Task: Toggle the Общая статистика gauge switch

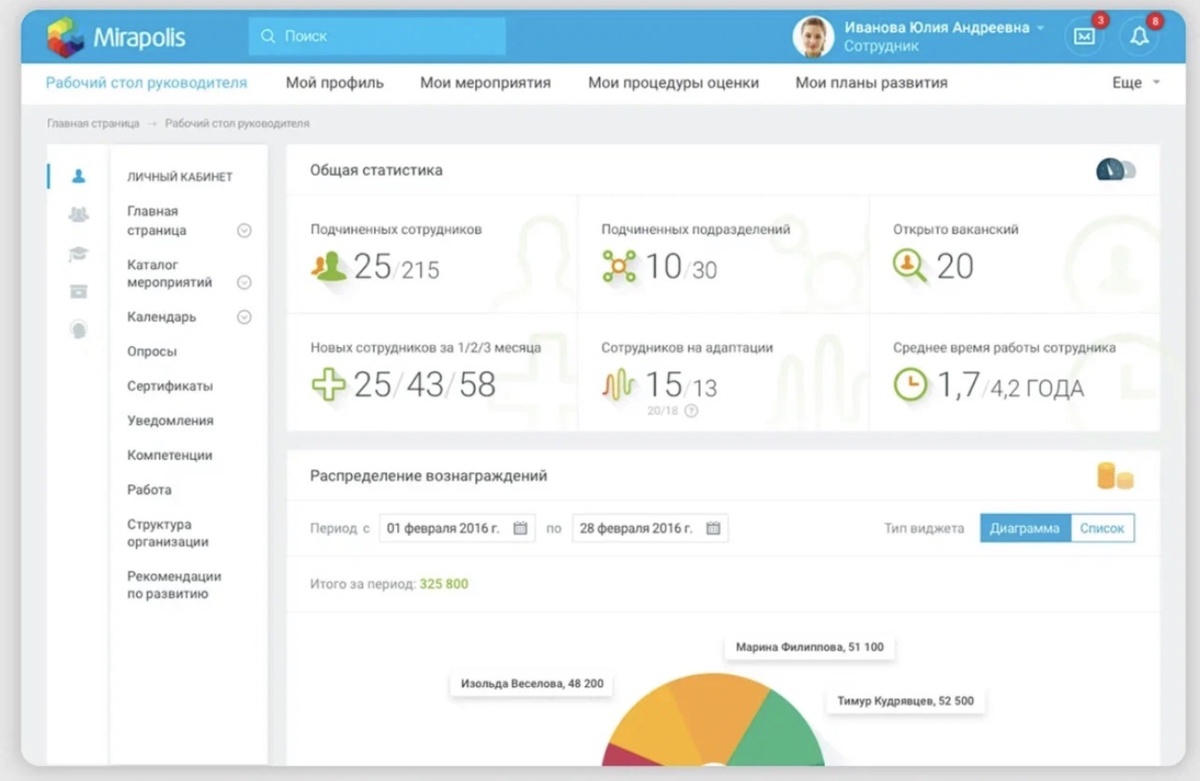Action: (1116, 169)
